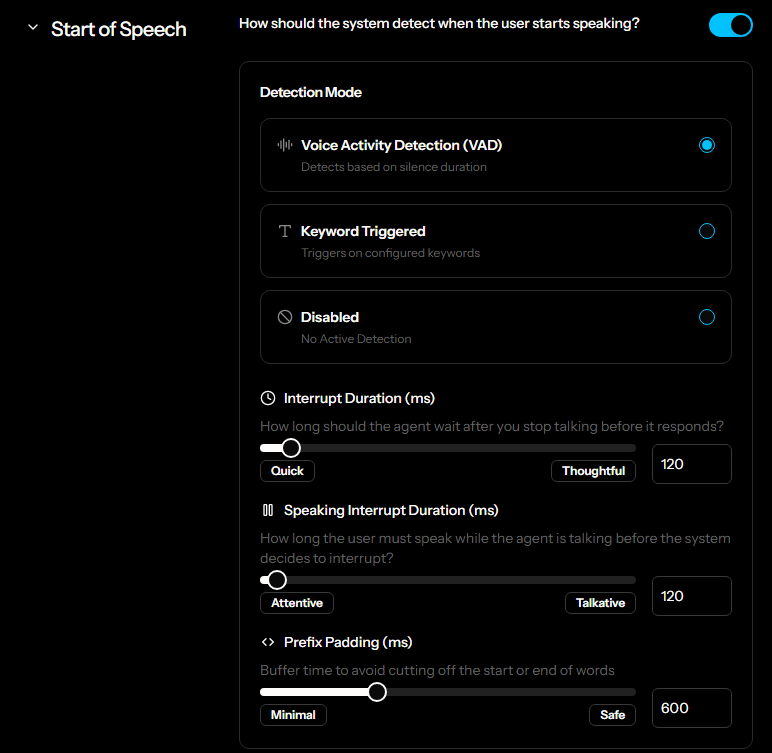This screenshot has height=753, width=772.
Task: Click the text icon beside Keyword Triggered
Action: [x=285, y=231]
